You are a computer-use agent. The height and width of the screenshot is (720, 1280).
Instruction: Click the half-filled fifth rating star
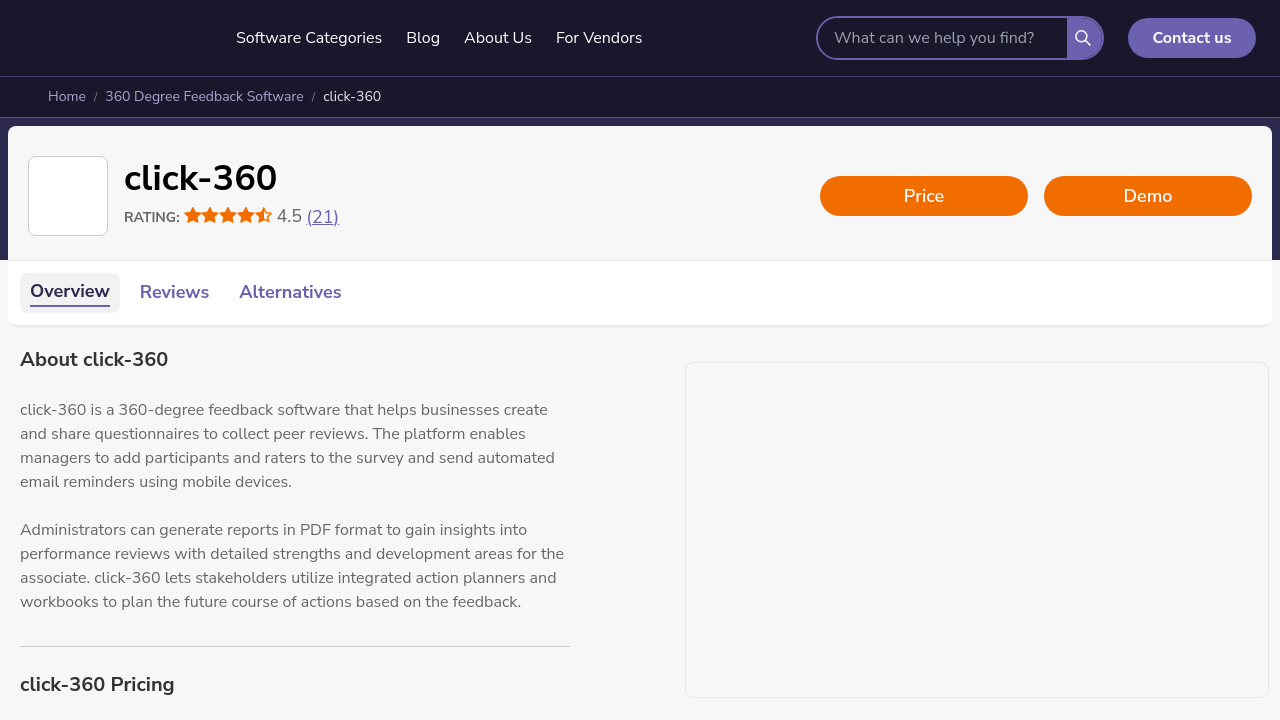(264, 216)
